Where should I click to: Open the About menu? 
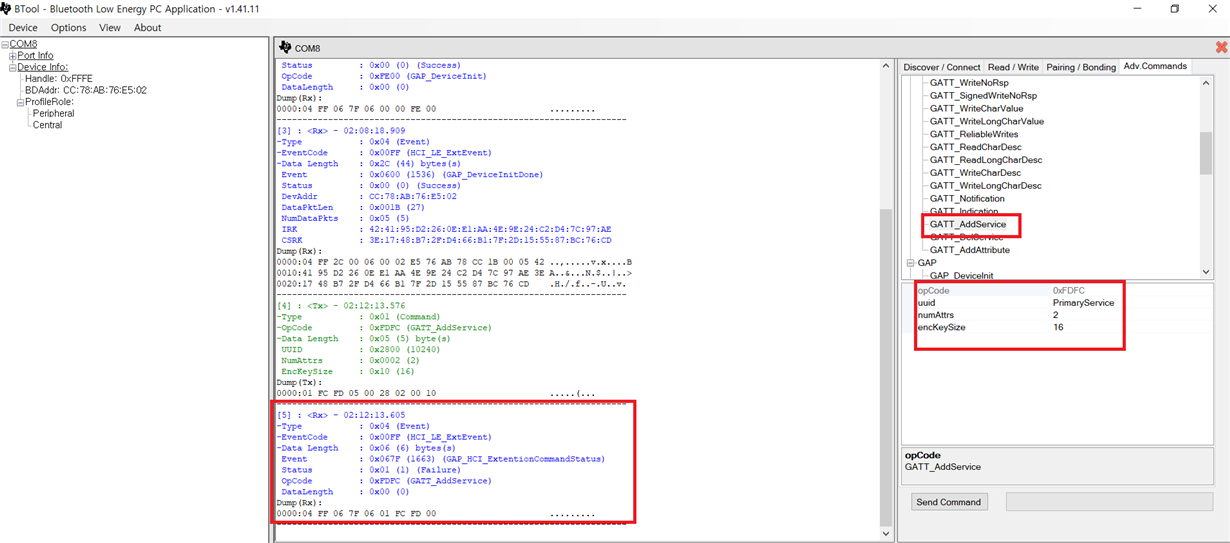(148, 28)
